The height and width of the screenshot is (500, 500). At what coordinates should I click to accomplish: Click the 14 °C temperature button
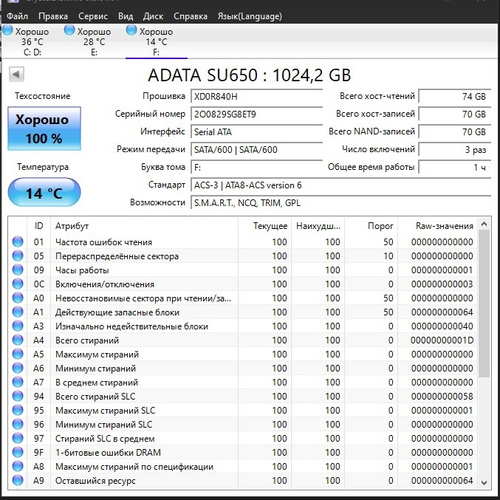[x=44, y=193]
